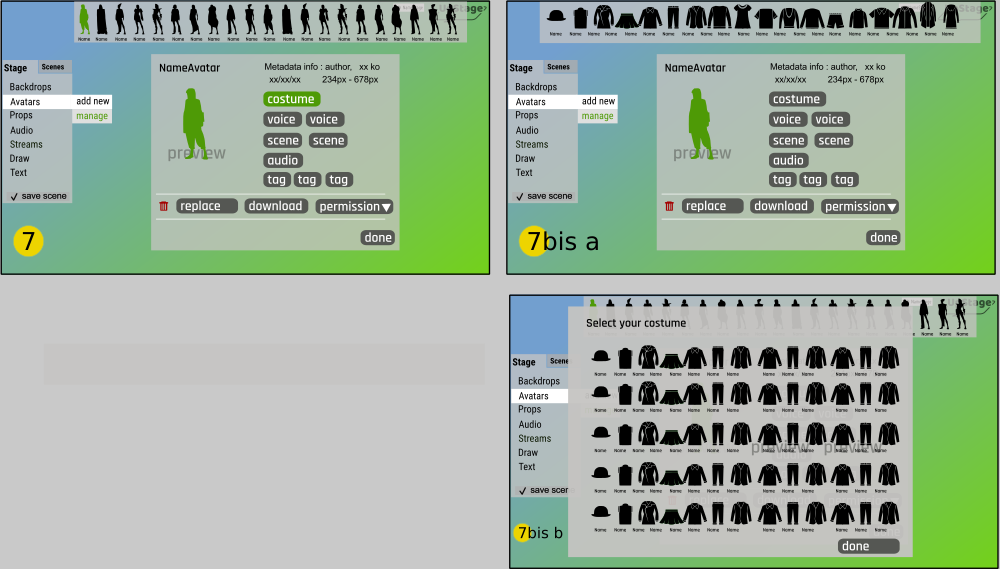Screen dimensions: 1000x569
Task: Switch to the Stage tab in panel 7
Action: 16,68
